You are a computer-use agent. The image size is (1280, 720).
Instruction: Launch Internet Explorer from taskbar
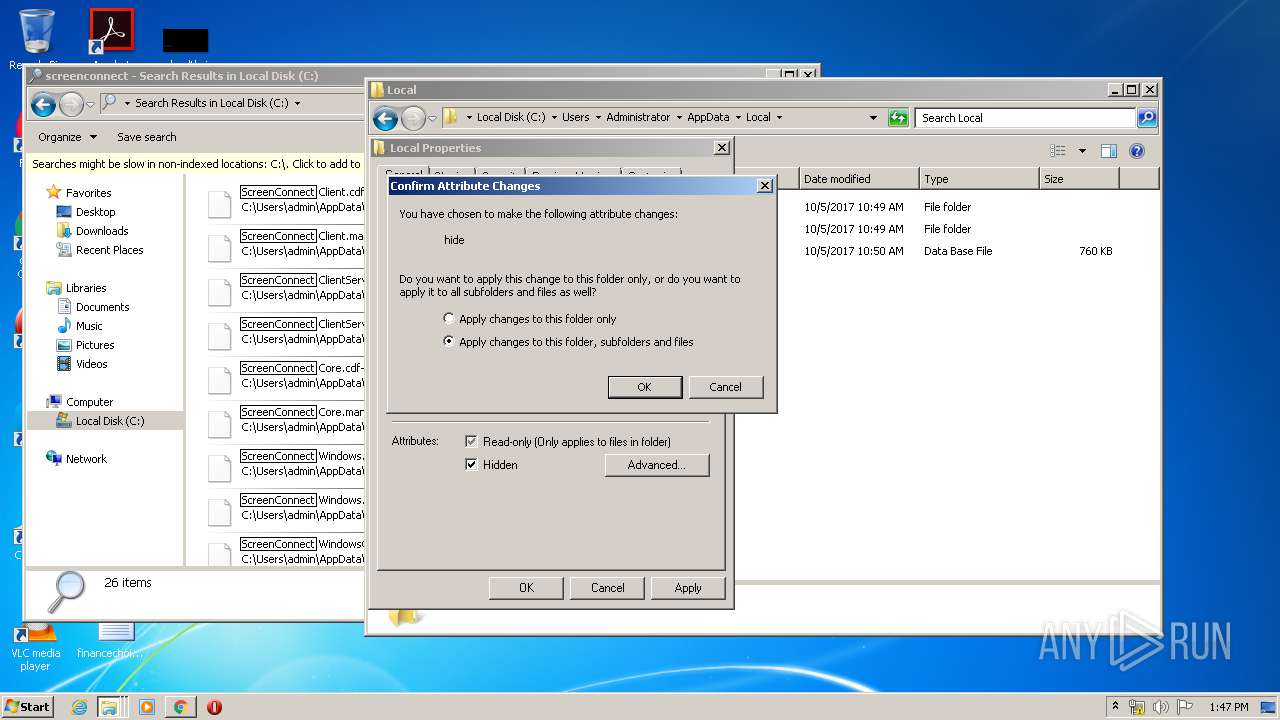pyautogui.click(x=79, y=707)
